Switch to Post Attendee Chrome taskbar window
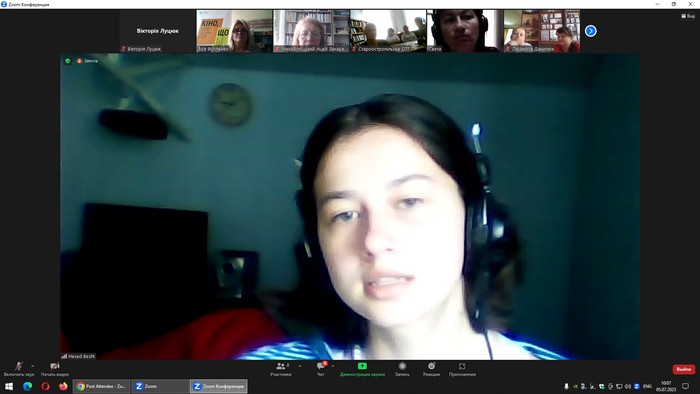Image resolution: width=700 pixels, height=394 pixels. [102, 386]
